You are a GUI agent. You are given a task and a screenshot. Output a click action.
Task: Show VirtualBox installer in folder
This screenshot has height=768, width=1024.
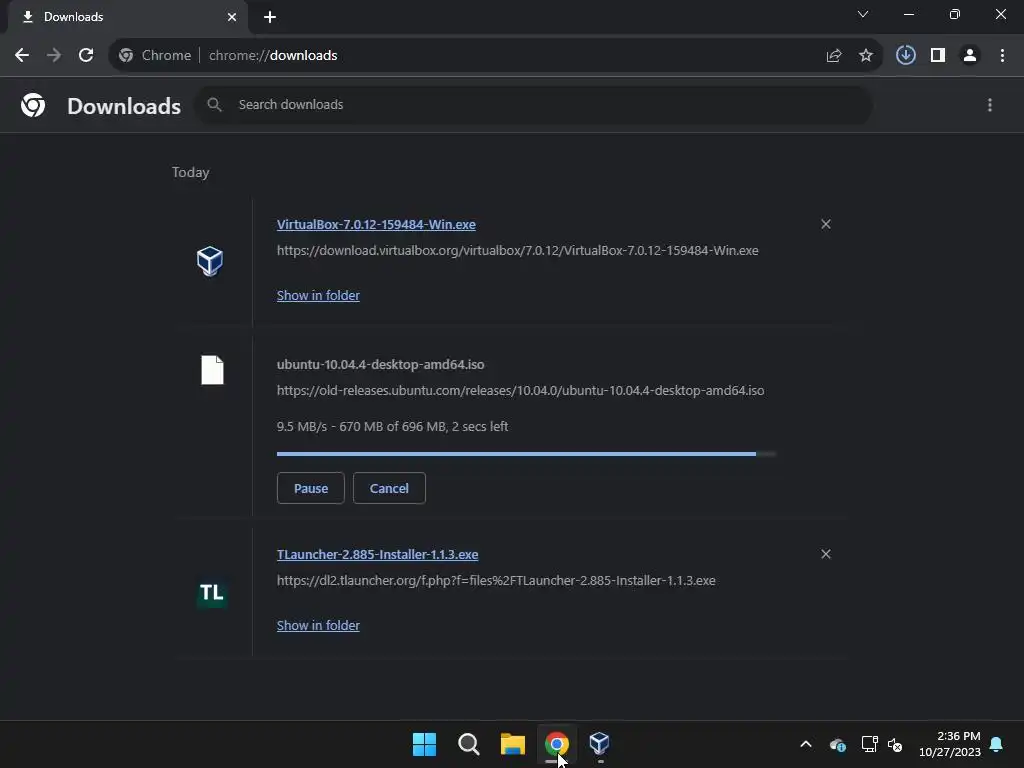(318, 295)
